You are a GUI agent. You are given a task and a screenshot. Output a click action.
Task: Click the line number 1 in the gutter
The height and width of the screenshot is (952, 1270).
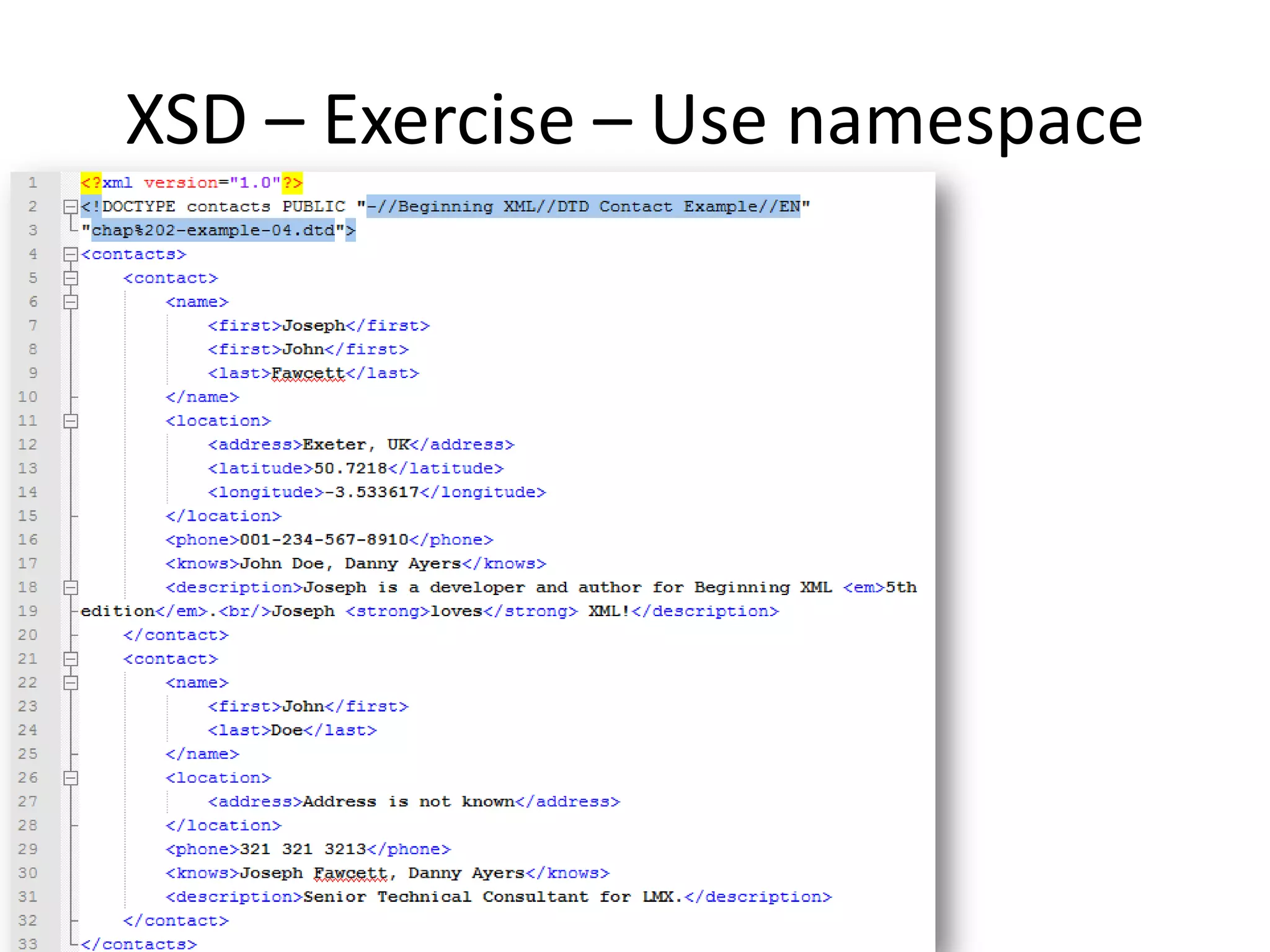pos(33,183)
